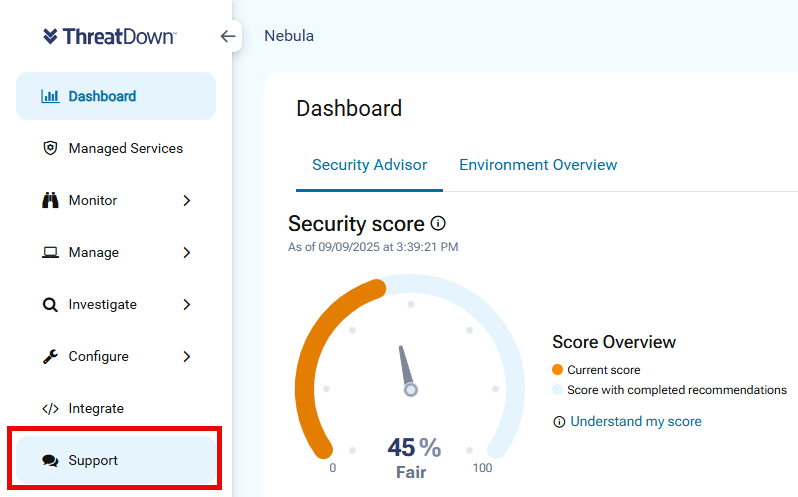The height and width of the screenshot is (497, 798).
Task: Click the ThreatDown logo
Action: coord(109,36)
